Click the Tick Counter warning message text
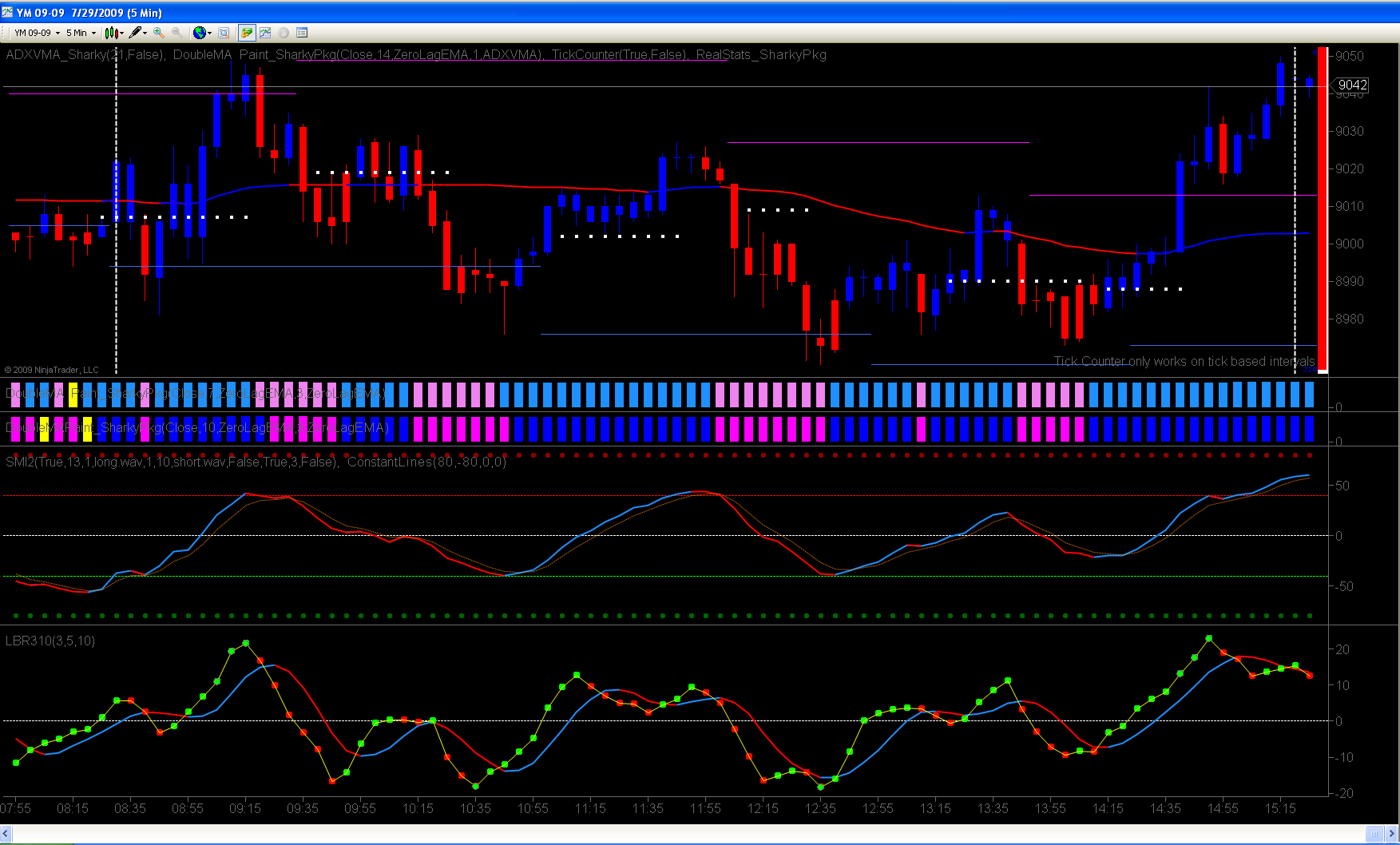The width and height of the screenshot is (1400, 845). pyautogui.click(x=1184, y=361)
